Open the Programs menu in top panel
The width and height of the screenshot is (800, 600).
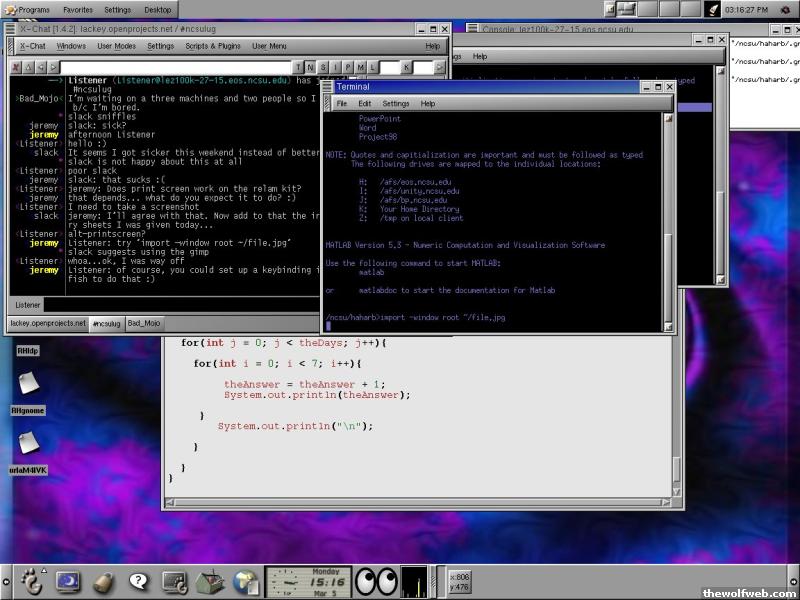click(x=34, y=9)
